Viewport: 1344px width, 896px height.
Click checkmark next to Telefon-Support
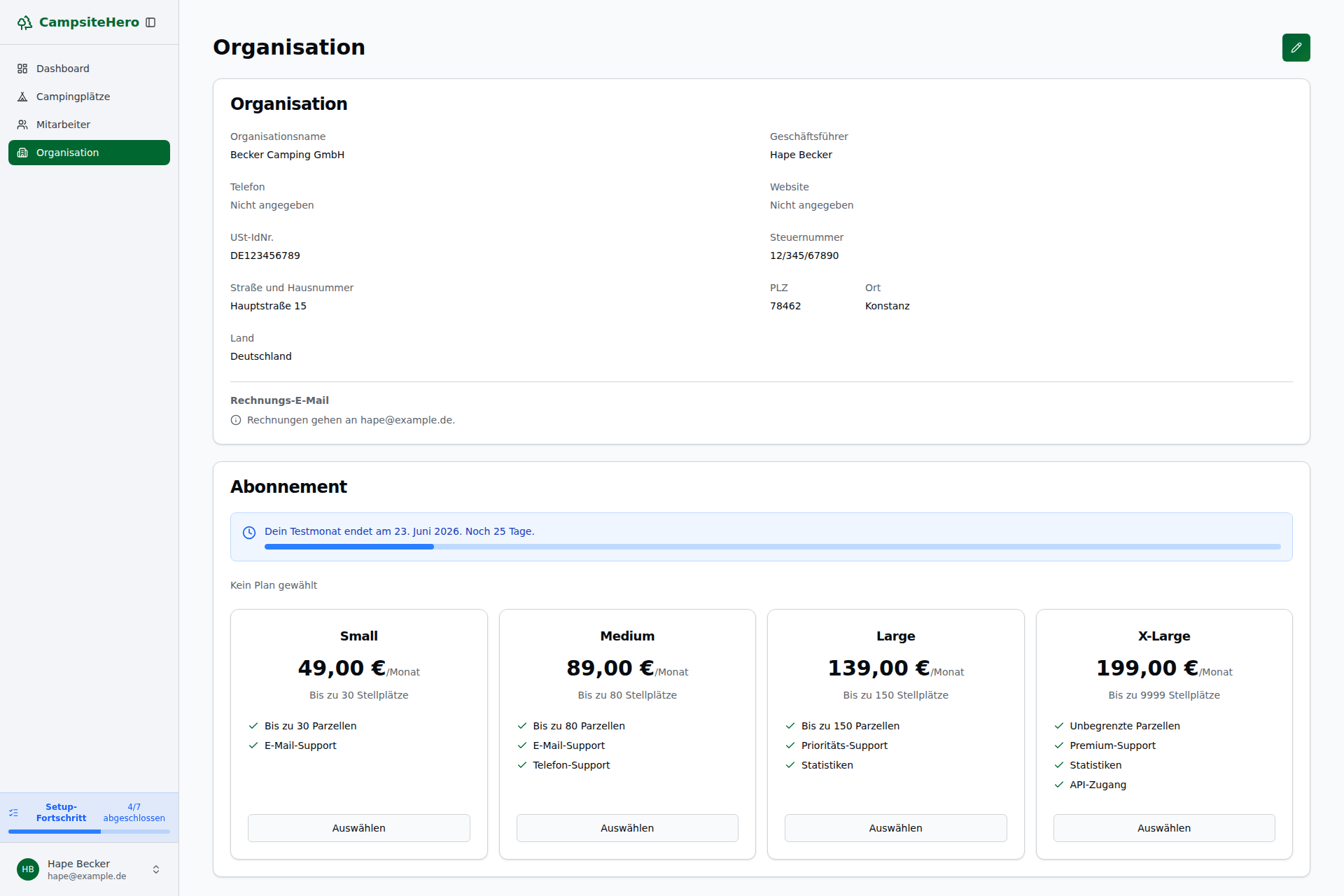coord(521,765)
